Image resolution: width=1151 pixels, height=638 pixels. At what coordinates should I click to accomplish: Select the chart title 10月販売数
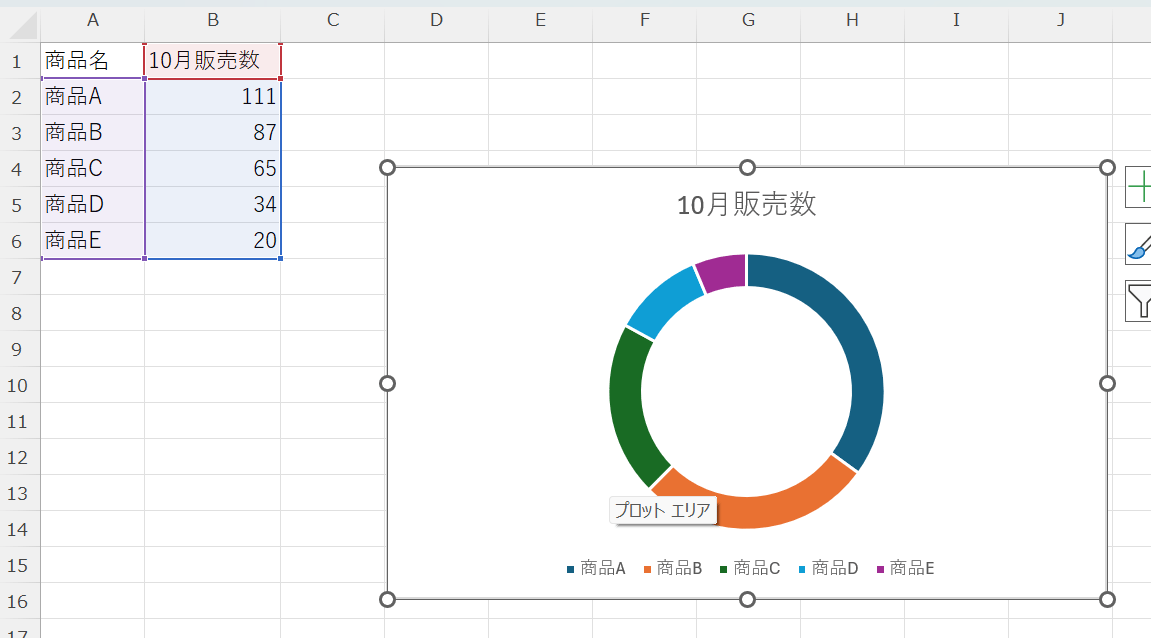click(746, 204)
